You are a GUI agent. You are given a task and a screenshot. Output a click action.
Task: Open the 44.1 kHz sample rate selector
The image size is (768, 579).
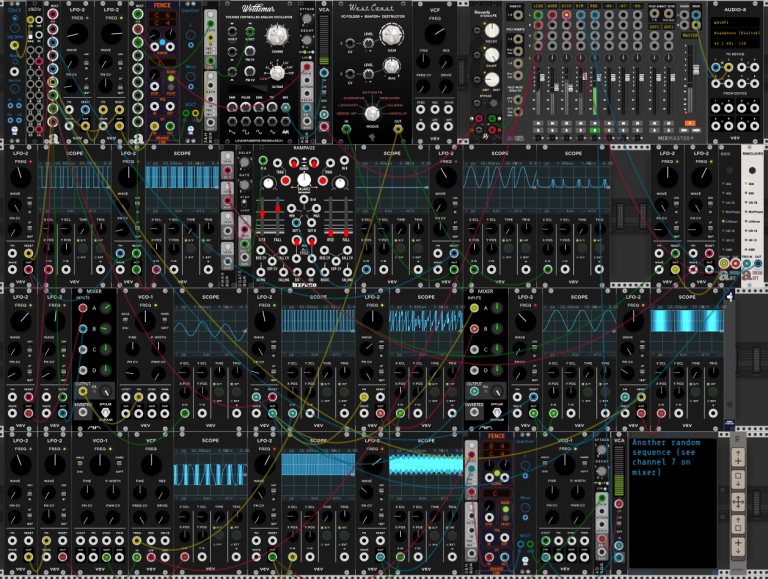(x=724, y=43)
